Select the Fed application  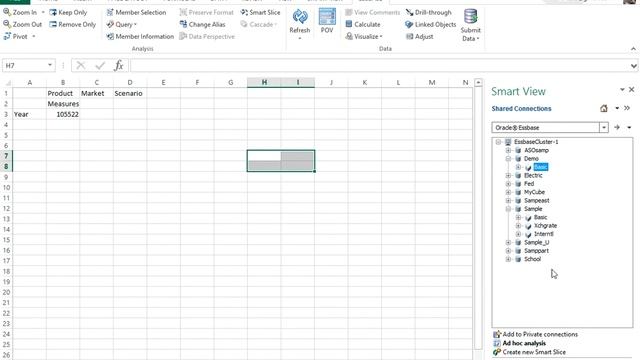[x=529, y=184]
